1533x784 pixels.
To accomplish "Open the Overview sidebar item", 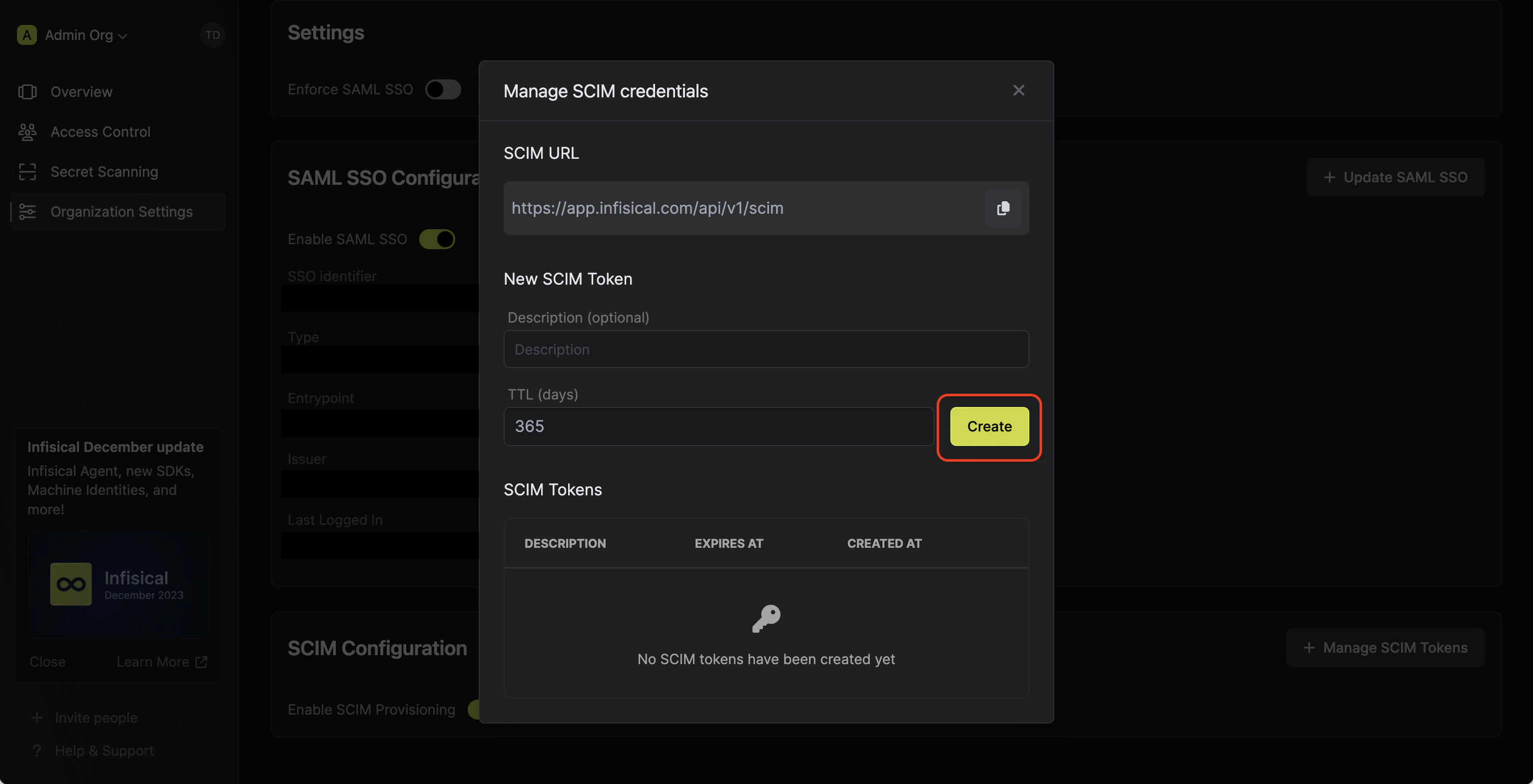I will [118, 91].
